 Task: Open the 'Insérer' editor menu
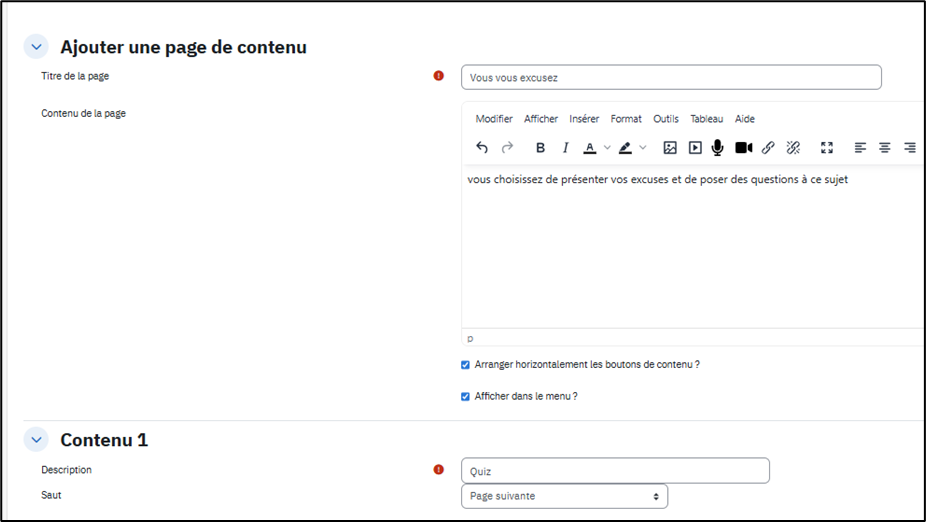pyautogui.click(x=584, y=119)
